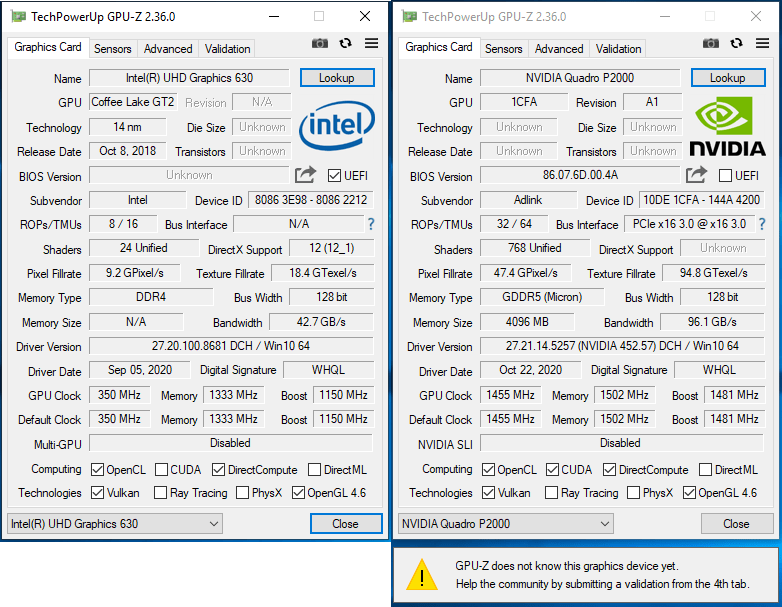
Task: Click Bus Interface question mark in Intel window
Action: click(x=371, y=224)
